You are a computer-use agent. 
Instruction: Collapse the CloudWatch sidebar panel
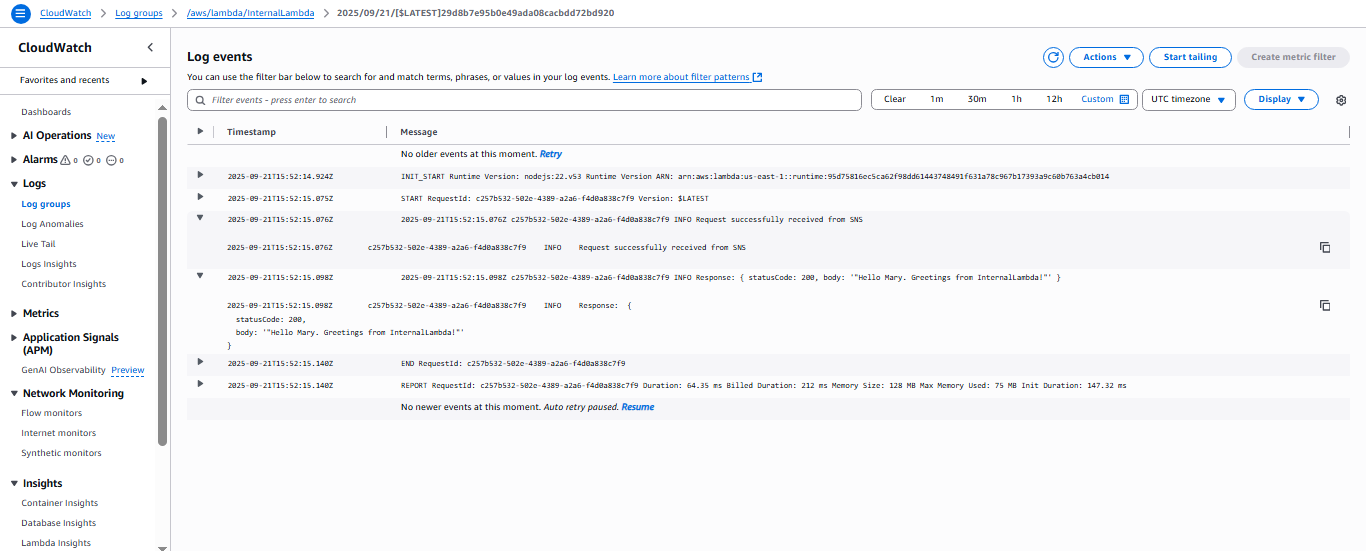point(150,47)
